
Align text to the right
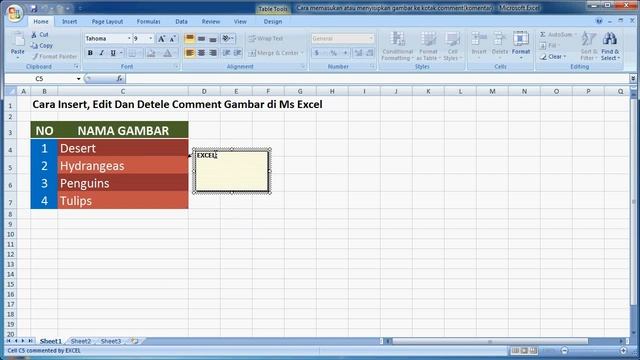[213, 53]
